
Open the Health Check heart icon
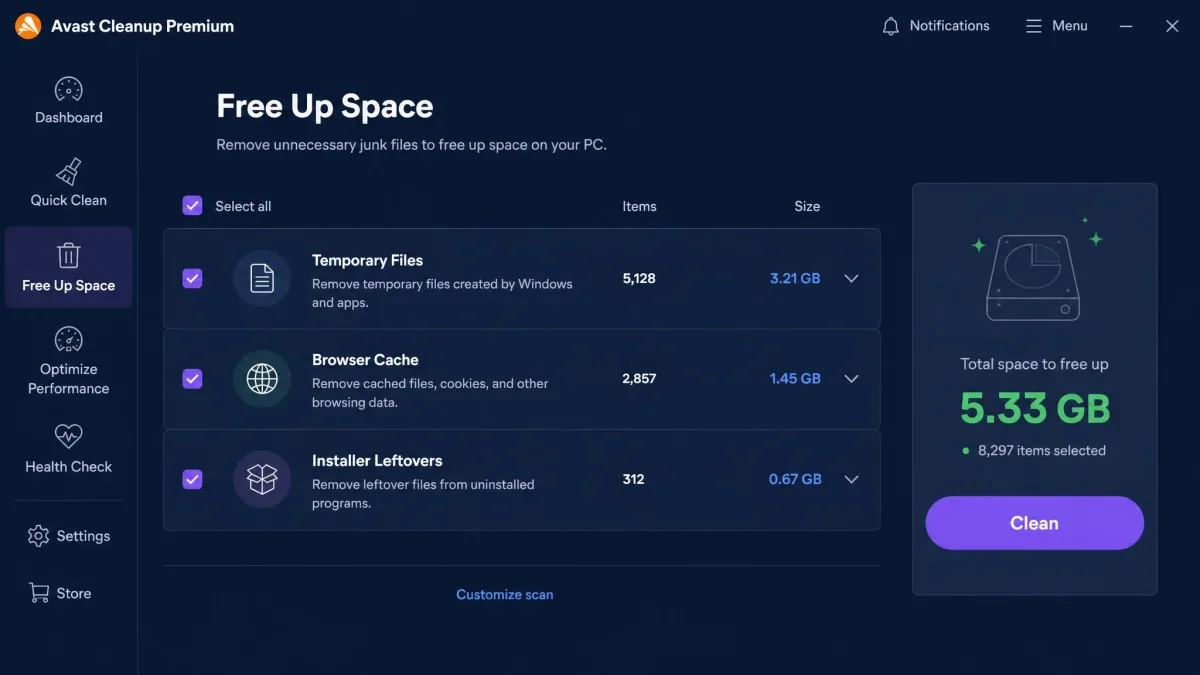click(68, 436)
